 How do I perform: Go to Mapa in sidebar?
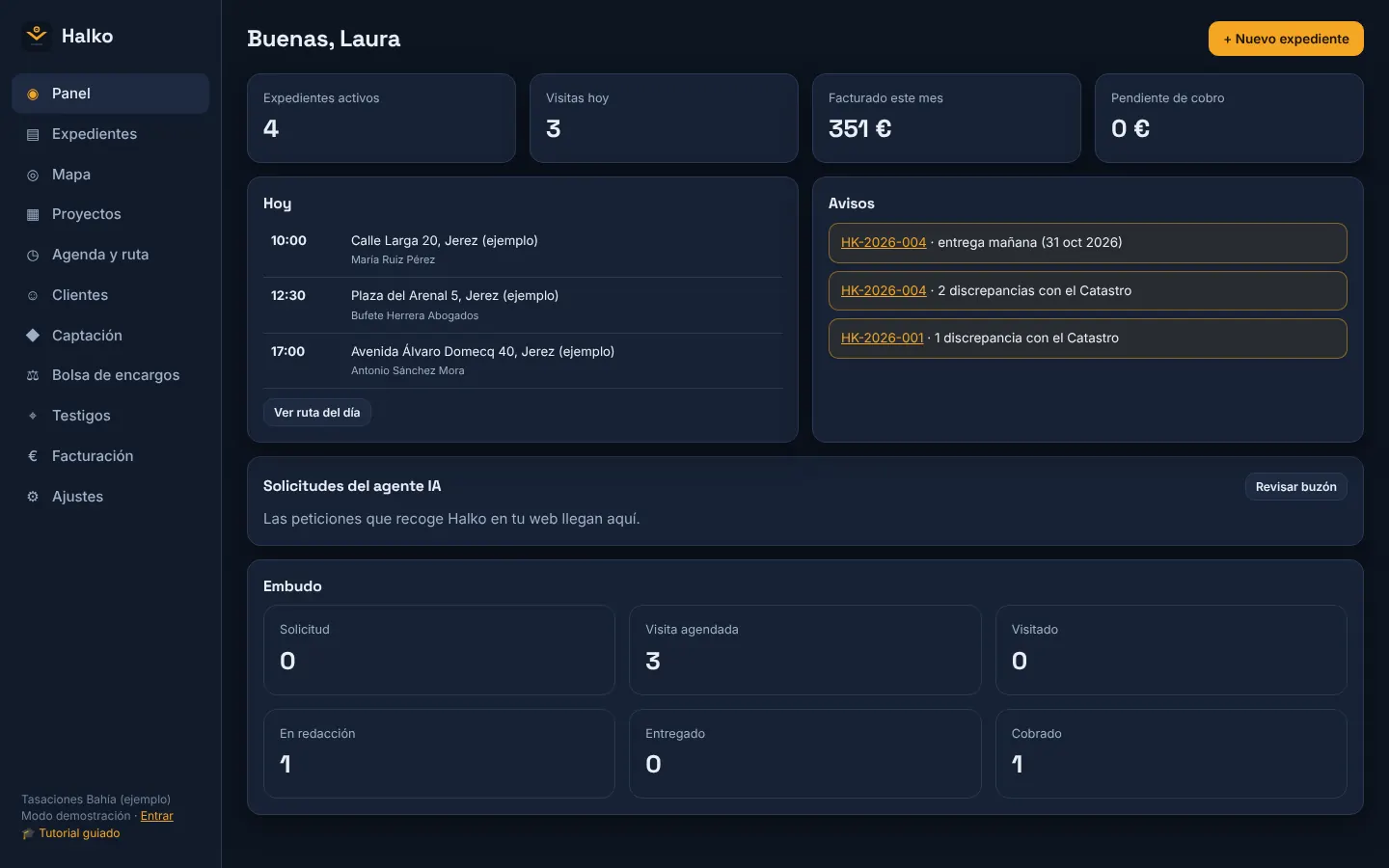tap(110, 175)
